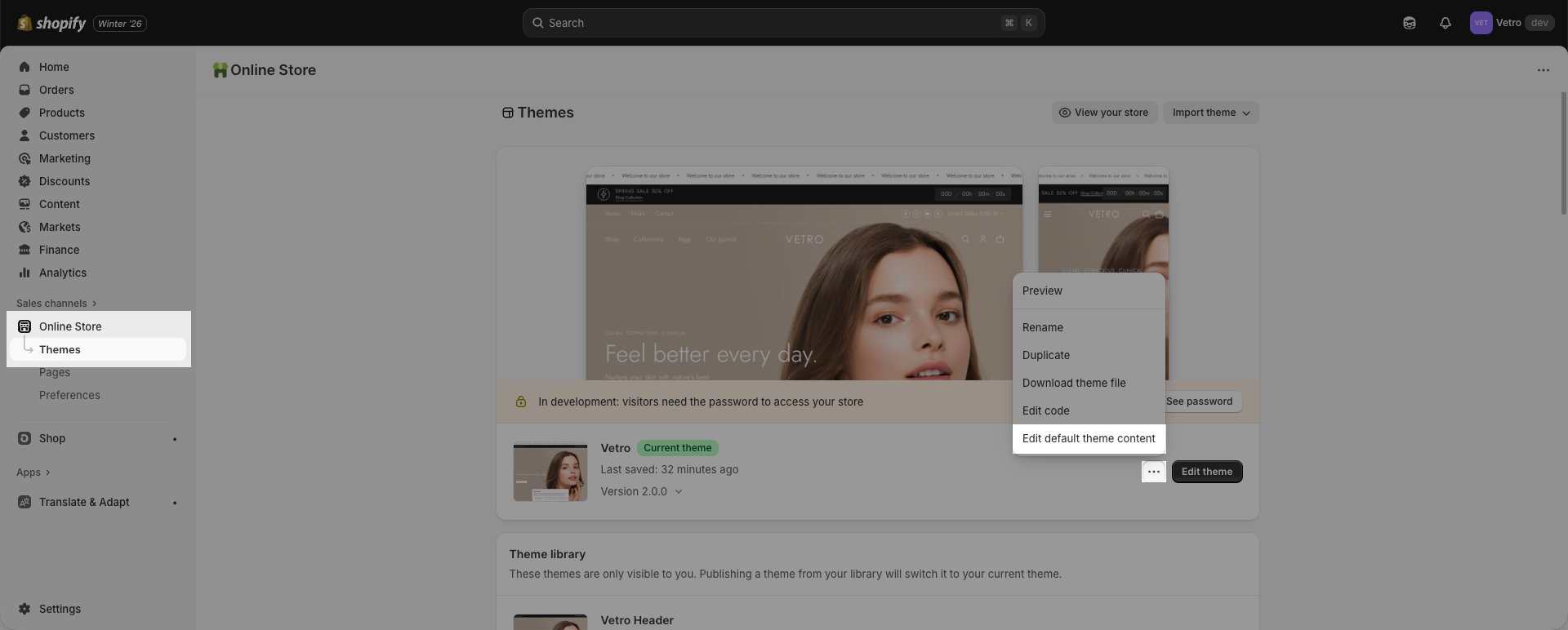Screen dimensions: 1568x630
Task: Select Download theme file option
Action: pos(1073,383)
